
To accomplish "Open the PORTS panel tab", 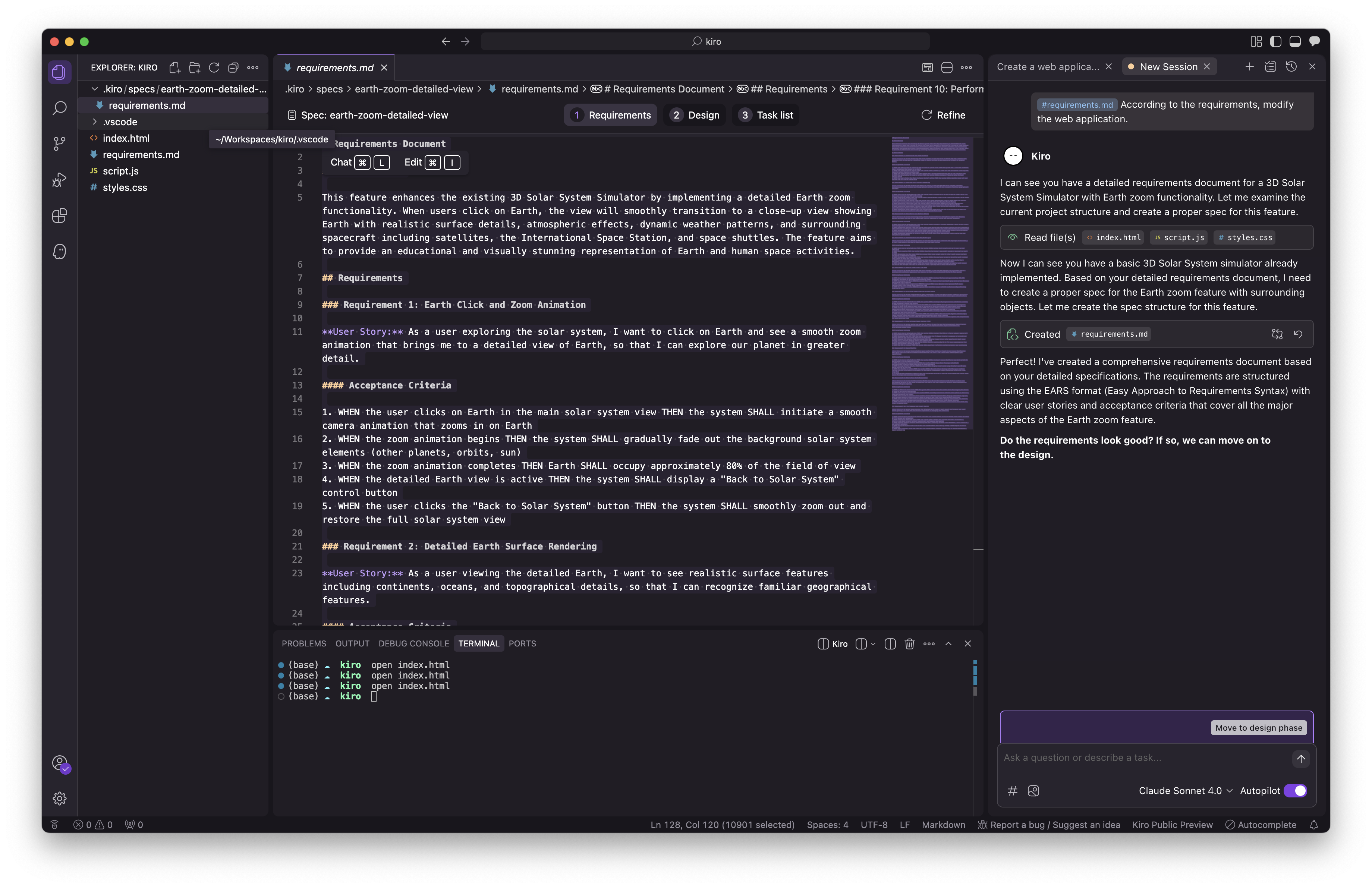I will [x=522, y=644].
